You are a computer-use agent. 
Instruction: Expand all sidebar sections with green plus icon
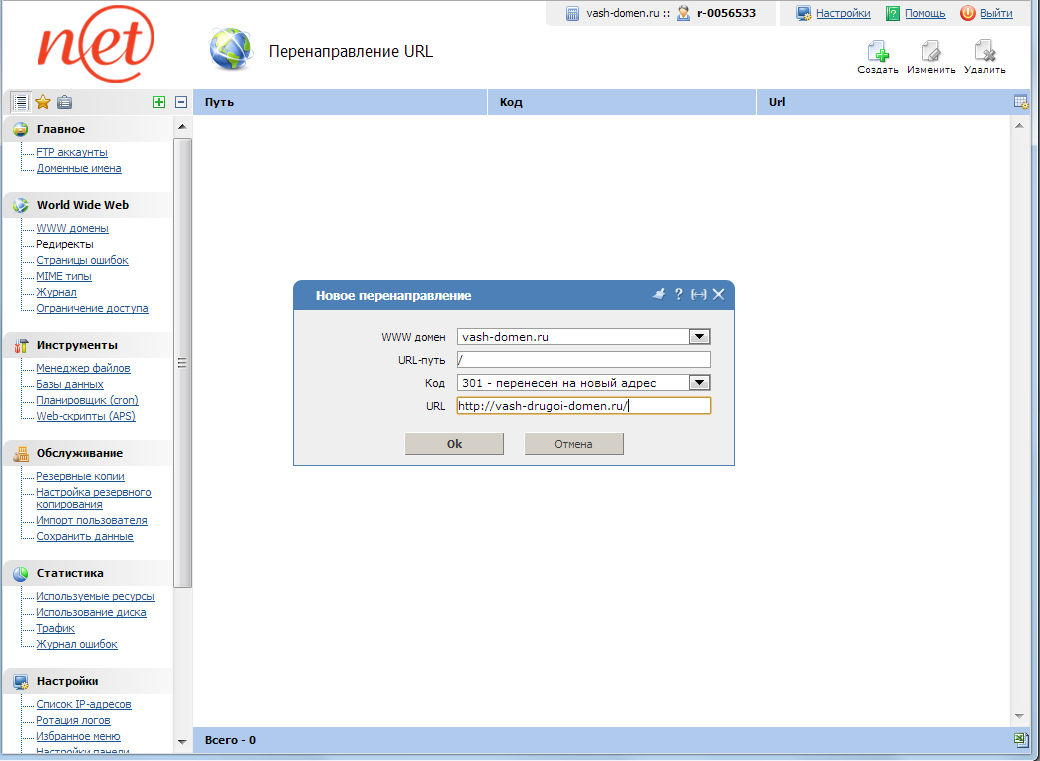(160, 101)
